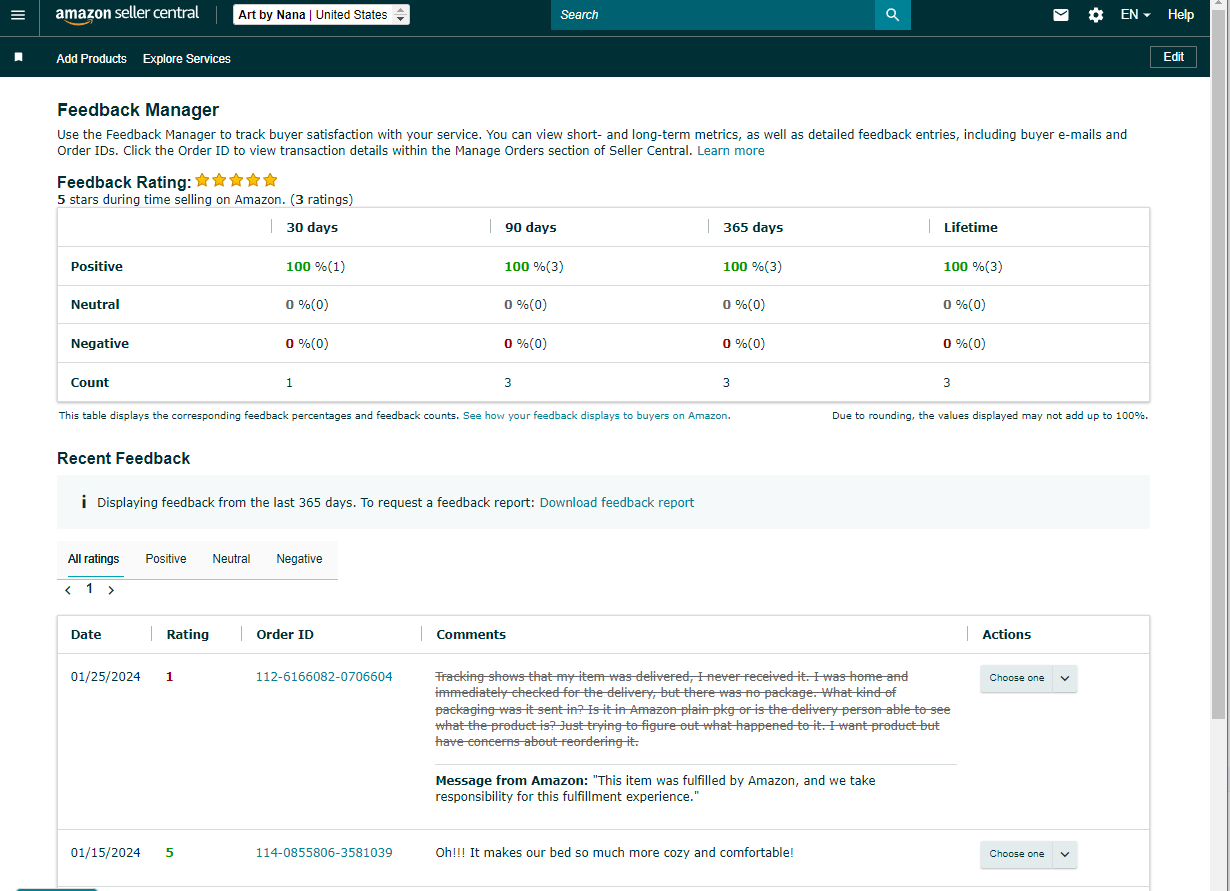Click the five-star feedback rating
The width and height of the screenshot is (1230, 891).
[236, 180]
